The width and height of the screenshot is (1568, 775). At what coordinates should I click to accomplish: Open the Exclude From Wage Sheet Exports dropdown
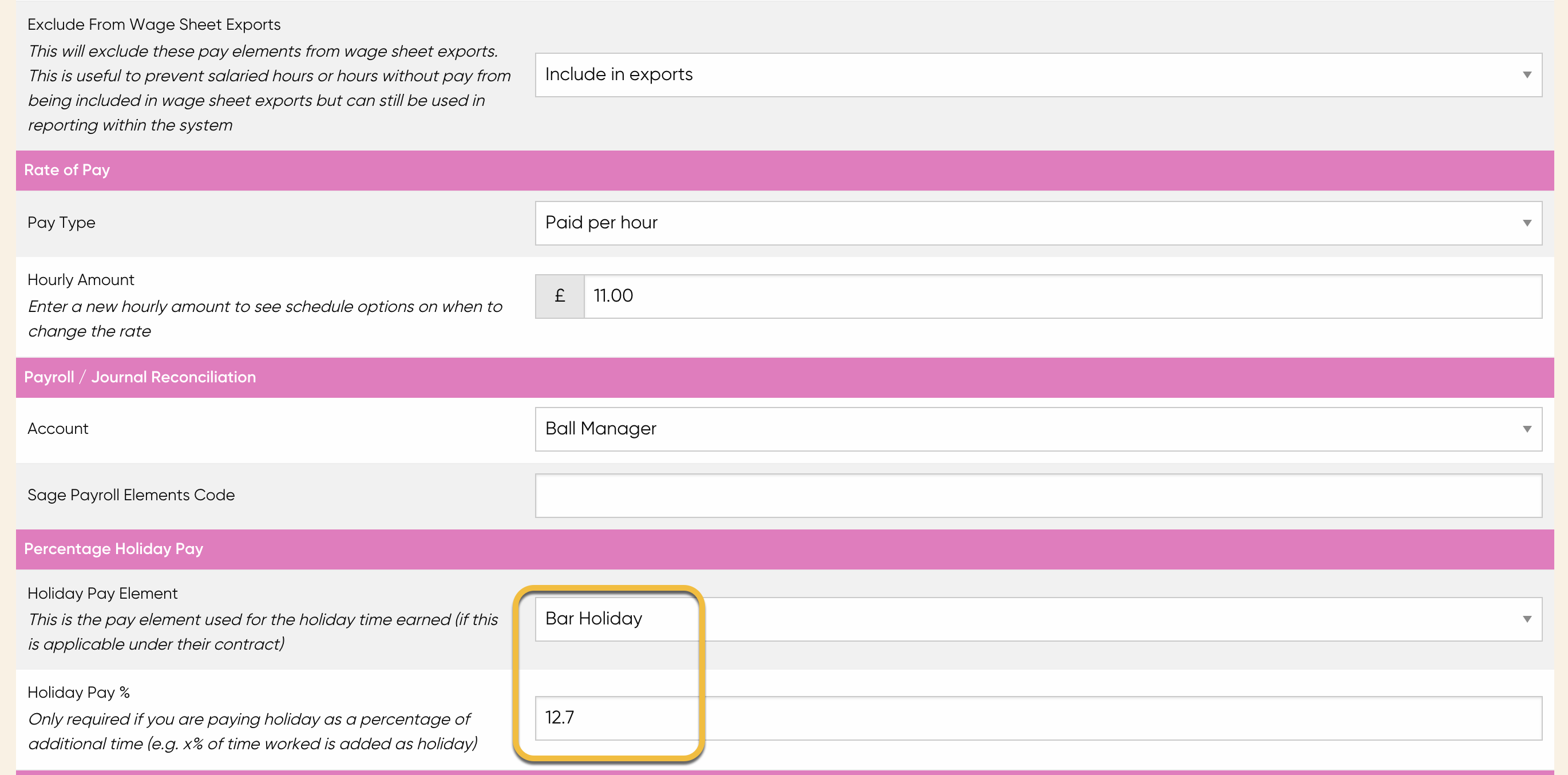pyautogui.click(x=1038, y=75)
